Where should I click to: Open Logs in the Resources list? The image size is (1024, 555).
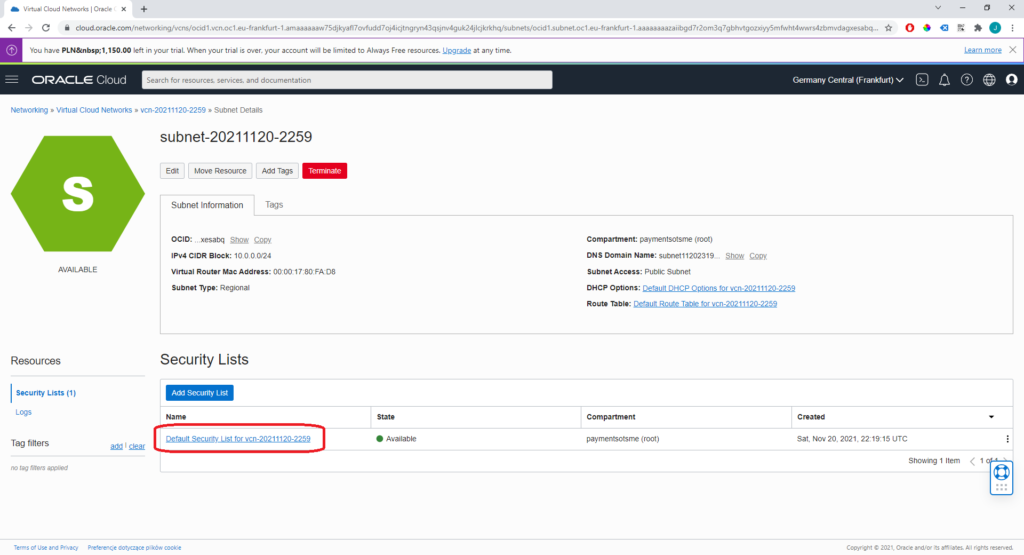(24, 412)
